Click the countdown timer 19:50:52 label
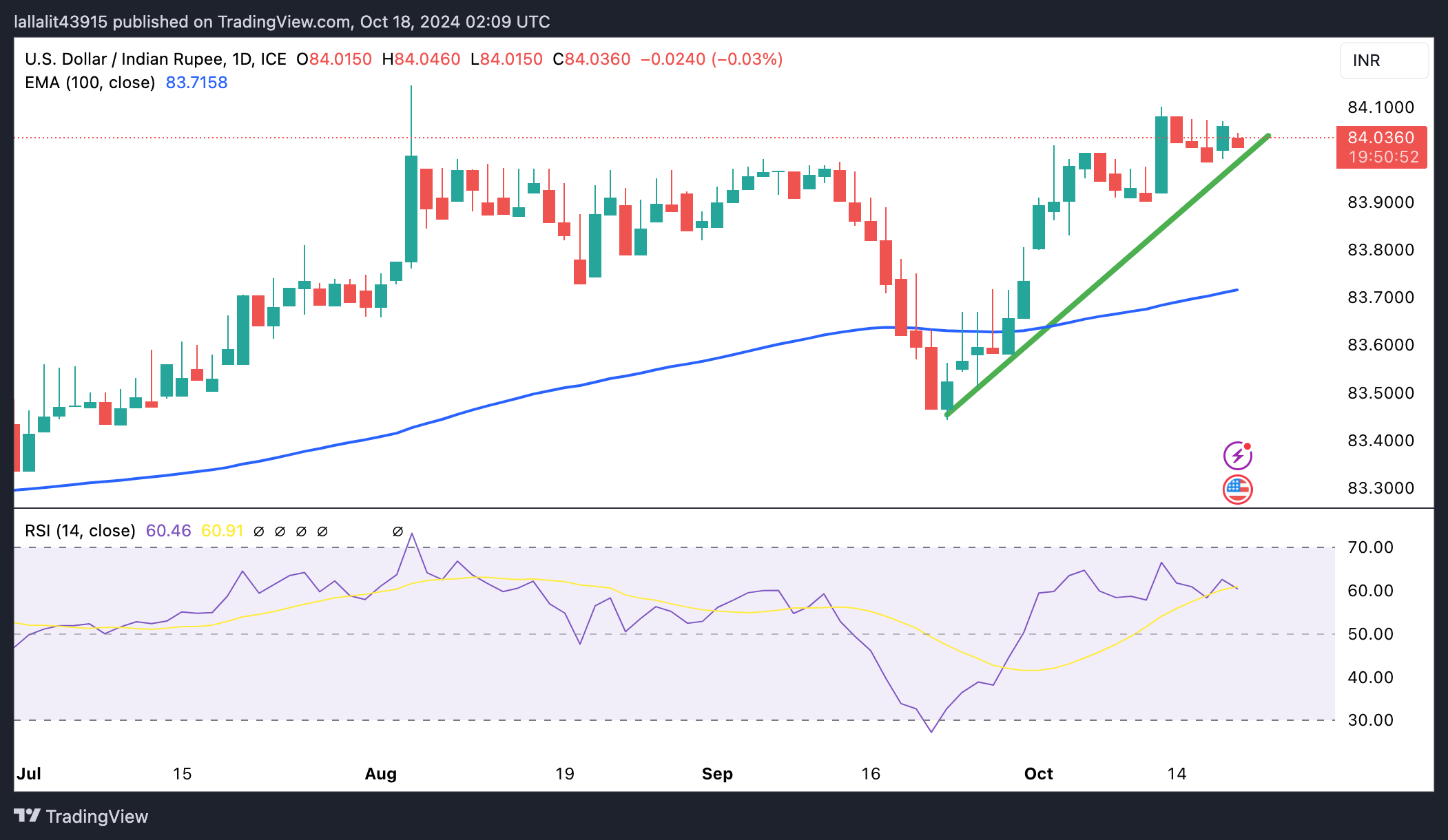 click(x=1383, y=158)
